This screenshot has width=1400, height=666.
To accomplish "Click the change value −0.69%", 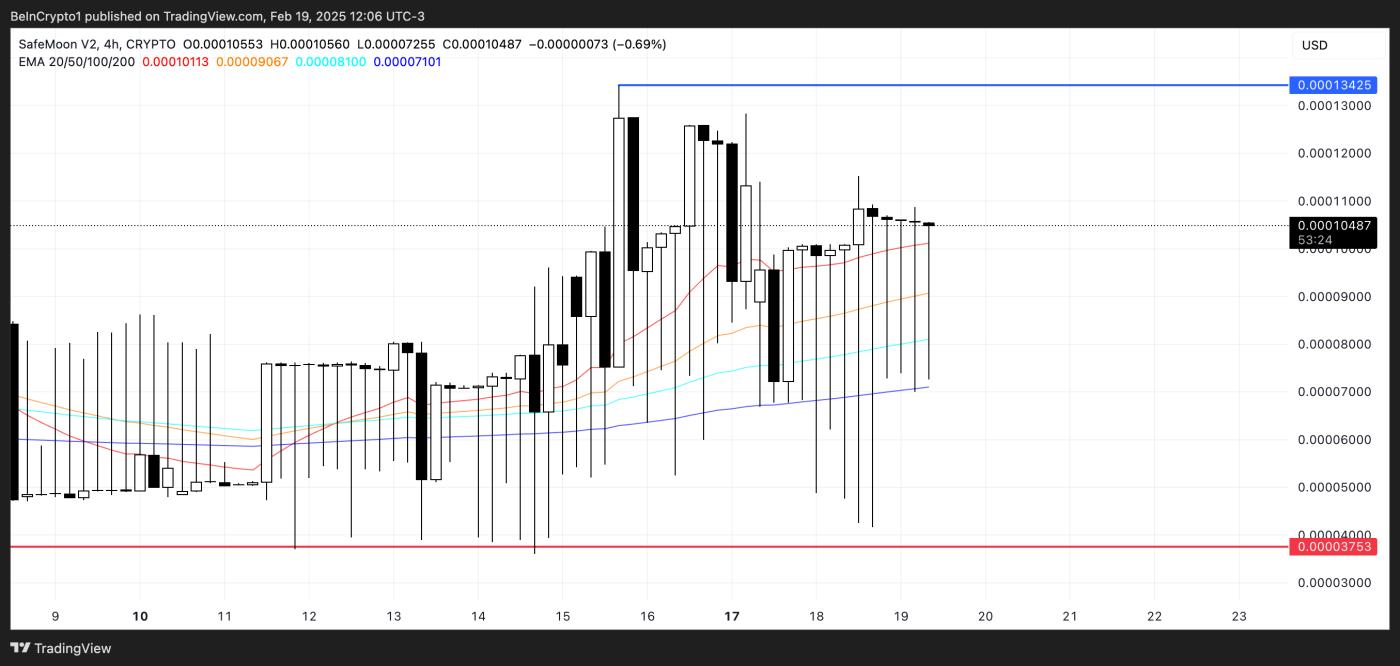I will (x=640, y=44).
